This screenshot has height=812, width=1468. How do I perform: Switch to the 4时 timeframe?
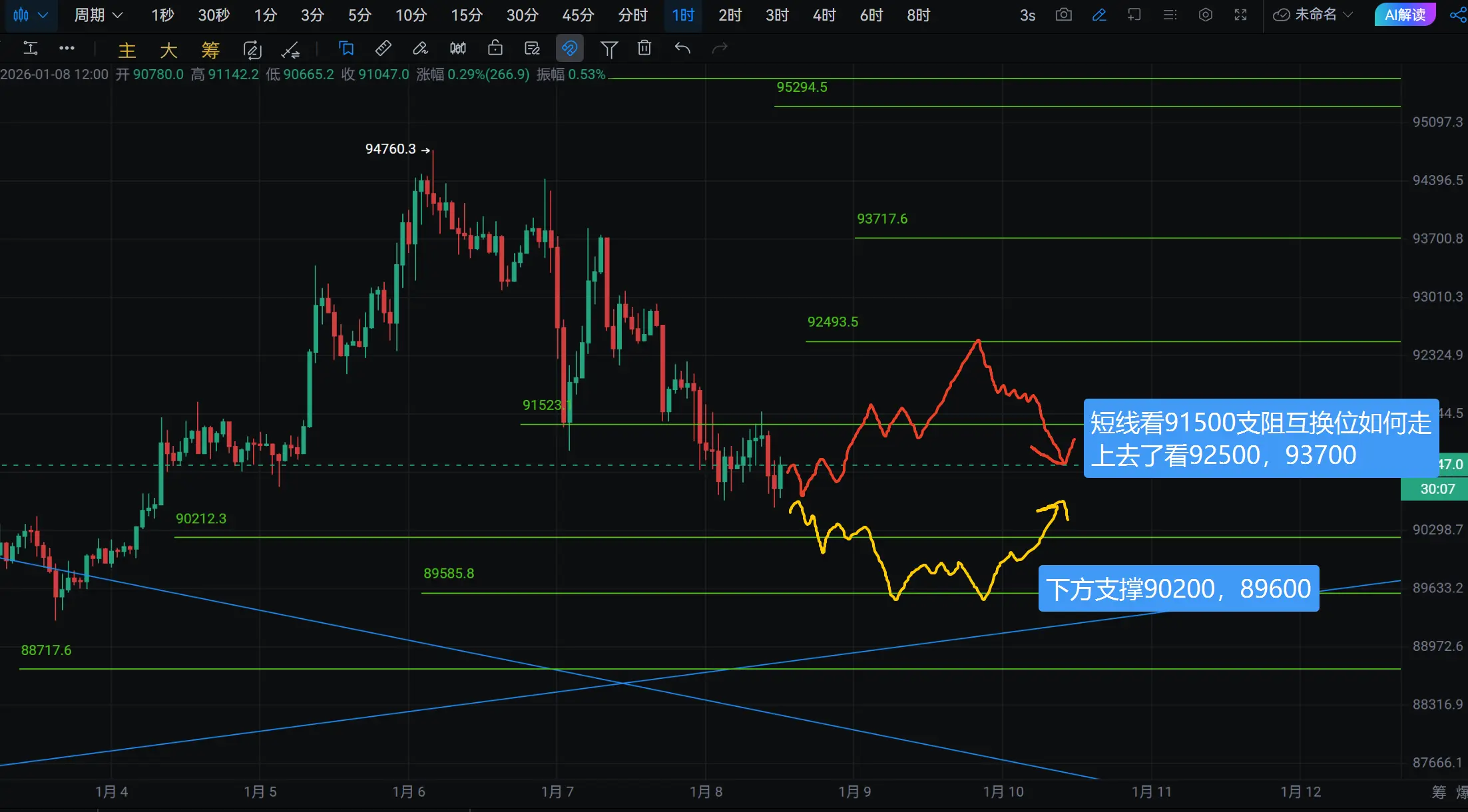tap(824, 15)
